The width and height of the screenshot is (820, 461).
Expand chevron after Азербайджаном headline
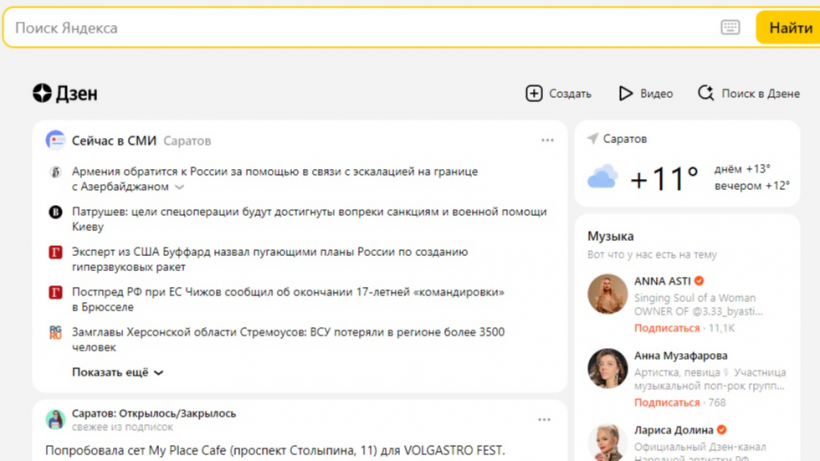(x=179, y=187)
